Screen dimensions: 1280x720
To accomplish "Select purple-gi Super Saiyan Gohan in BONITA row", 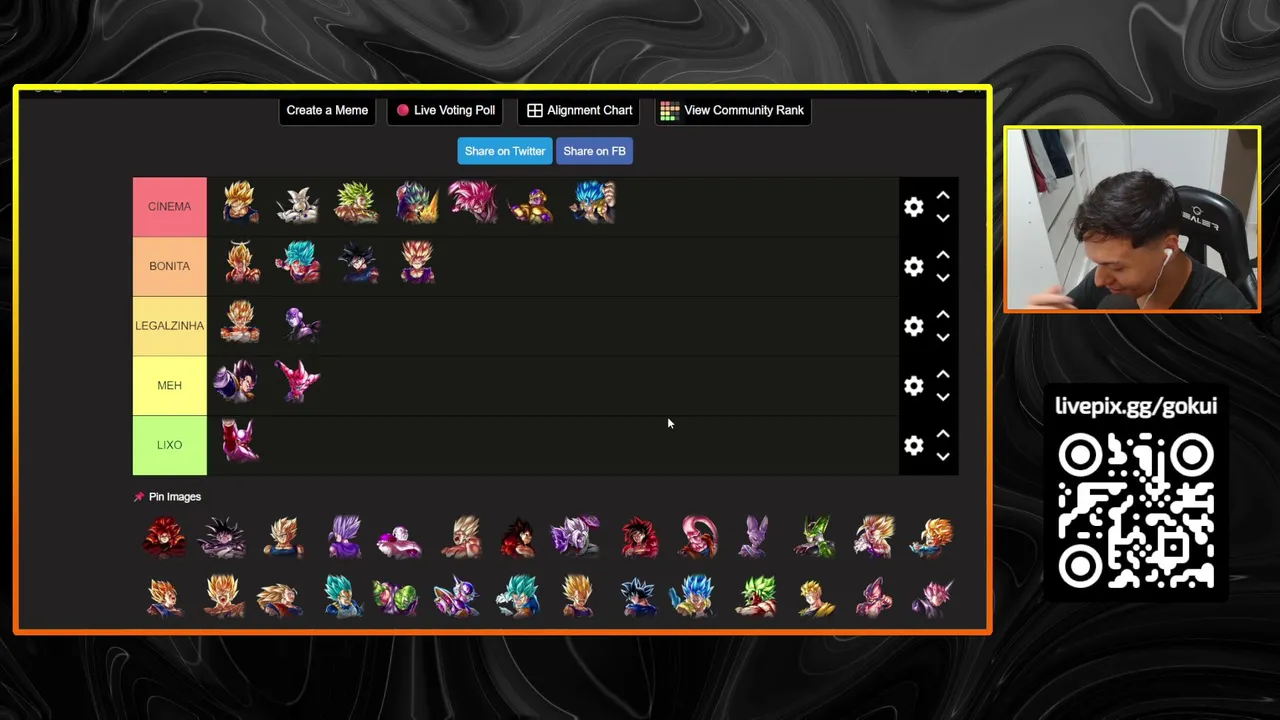I will tap(416, 263).
